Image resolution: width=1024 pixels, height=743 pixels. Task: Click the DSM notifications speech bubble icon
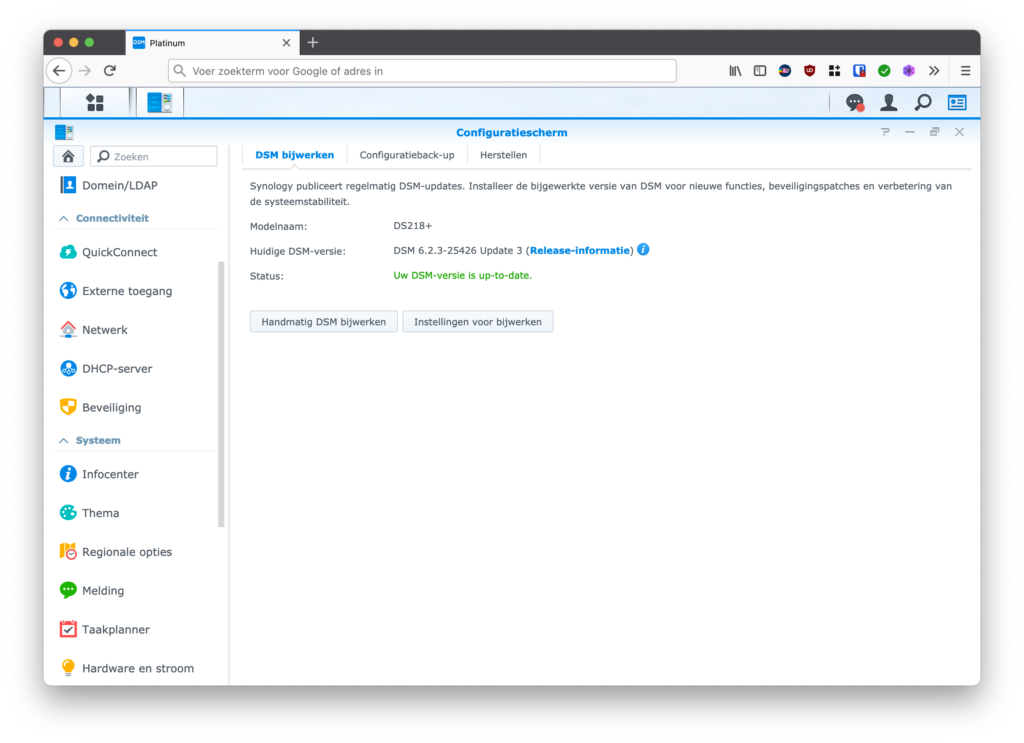coord(854,102)
